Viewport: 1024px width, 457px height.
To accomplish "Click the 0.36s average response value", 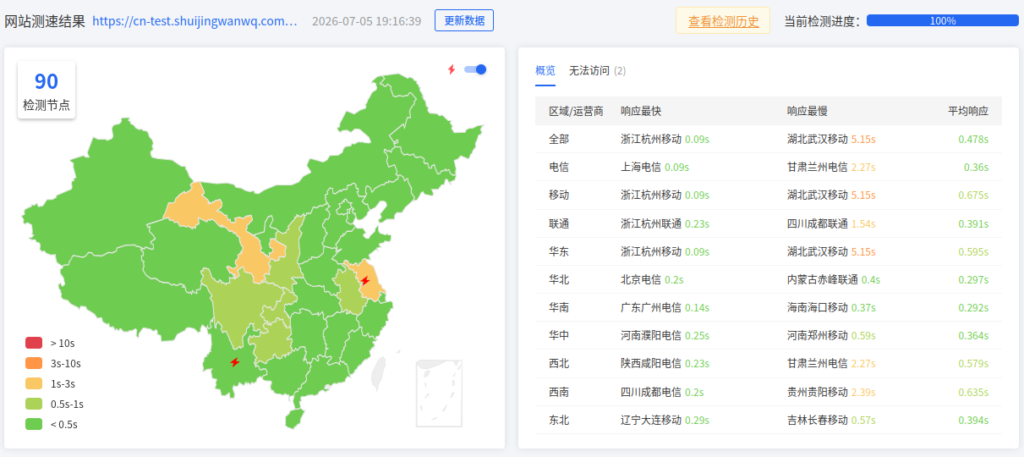I will tap(976, 167).
